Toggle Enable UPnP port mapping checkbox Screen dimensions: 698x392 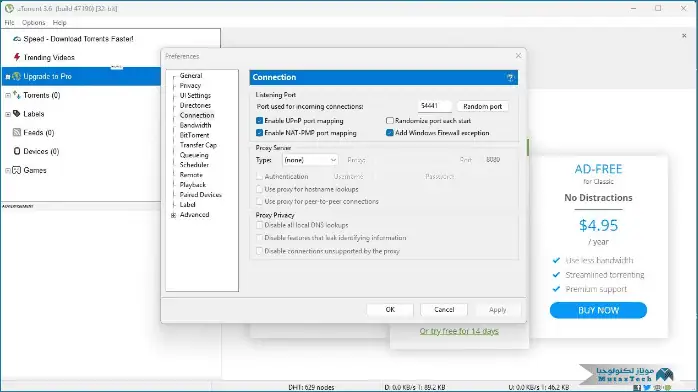tap(259, 121)
